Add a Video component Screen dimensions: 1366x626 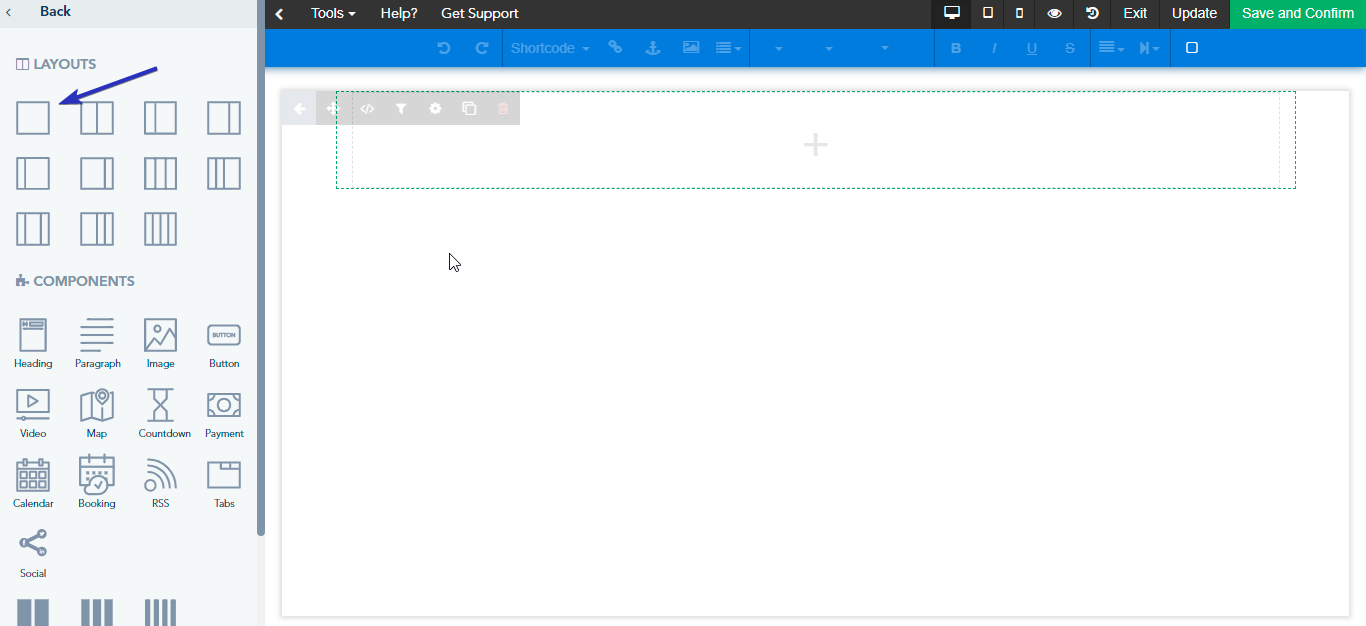[33, 413]
